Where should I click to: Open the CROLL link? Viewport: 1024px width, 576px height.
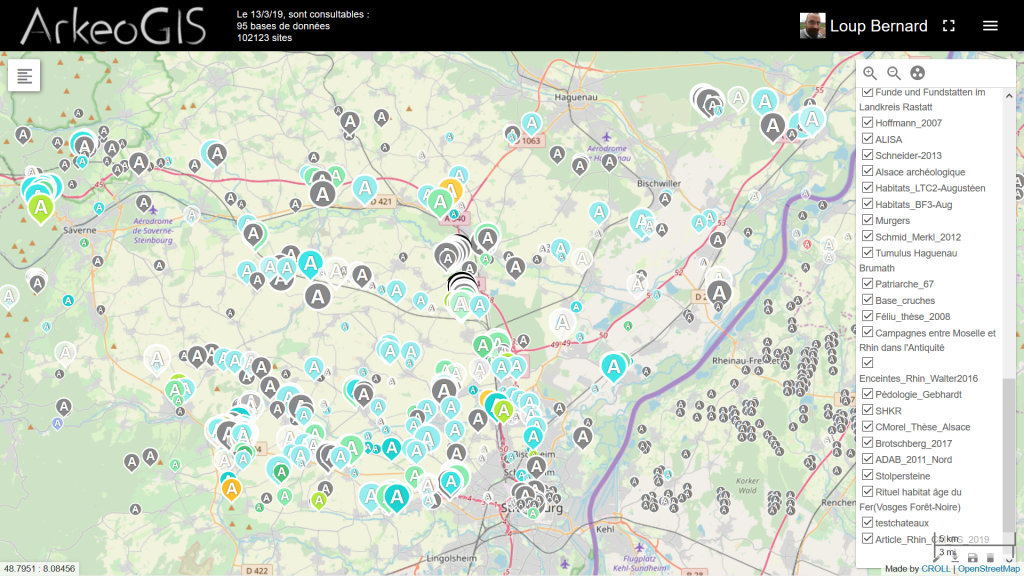(936, 569)
